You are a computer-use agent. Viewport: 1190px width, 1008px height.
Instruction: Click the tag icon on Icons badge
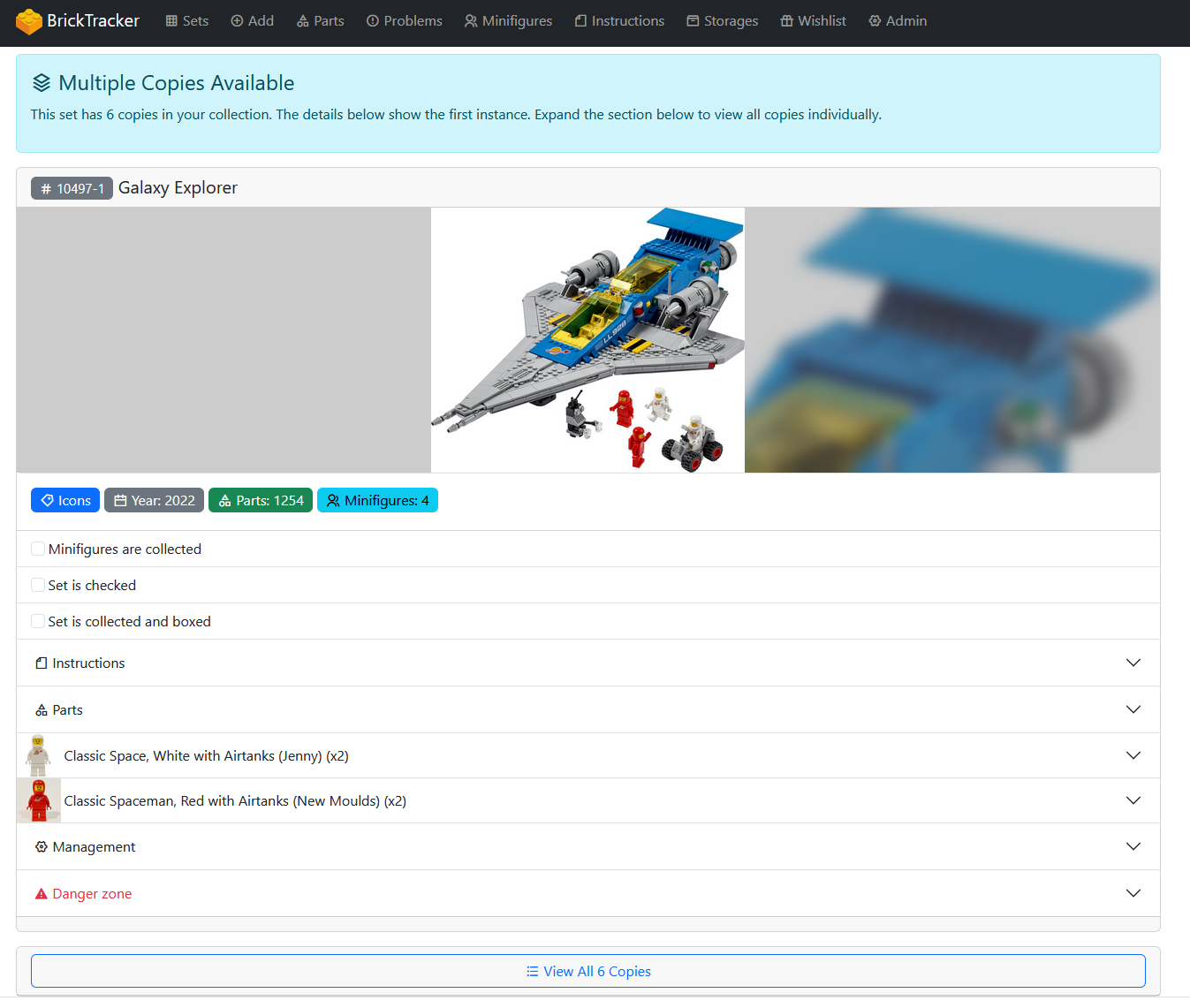tap(48, 501)
